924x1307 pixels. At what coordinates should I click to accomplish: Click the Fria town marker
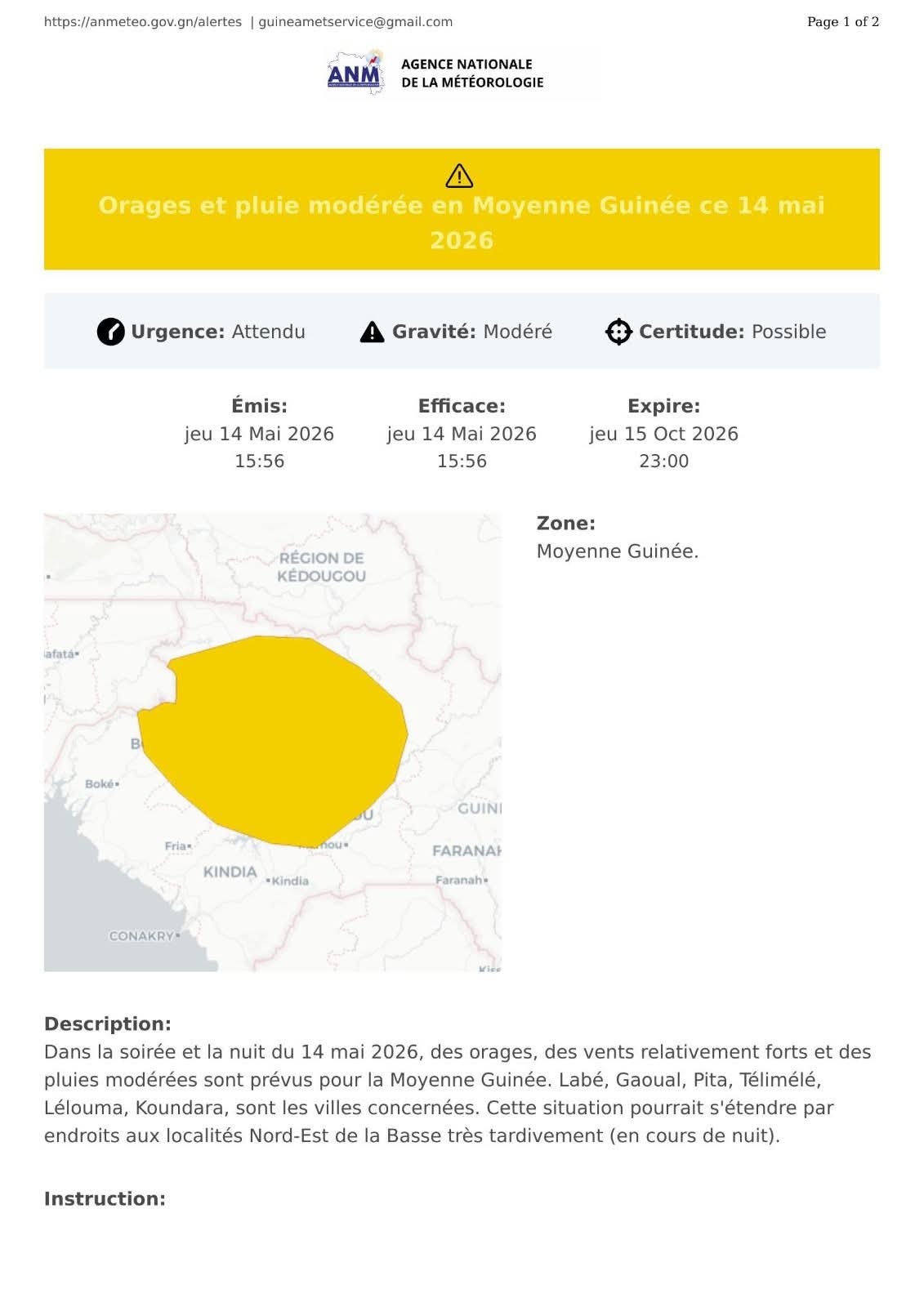point(190,846)
